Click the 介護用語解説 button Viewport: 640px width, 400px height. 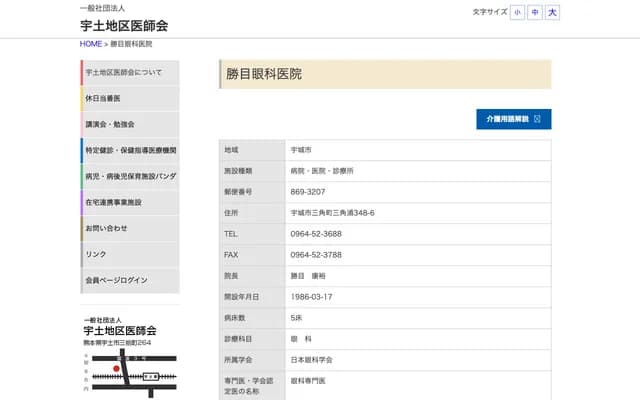513,119
